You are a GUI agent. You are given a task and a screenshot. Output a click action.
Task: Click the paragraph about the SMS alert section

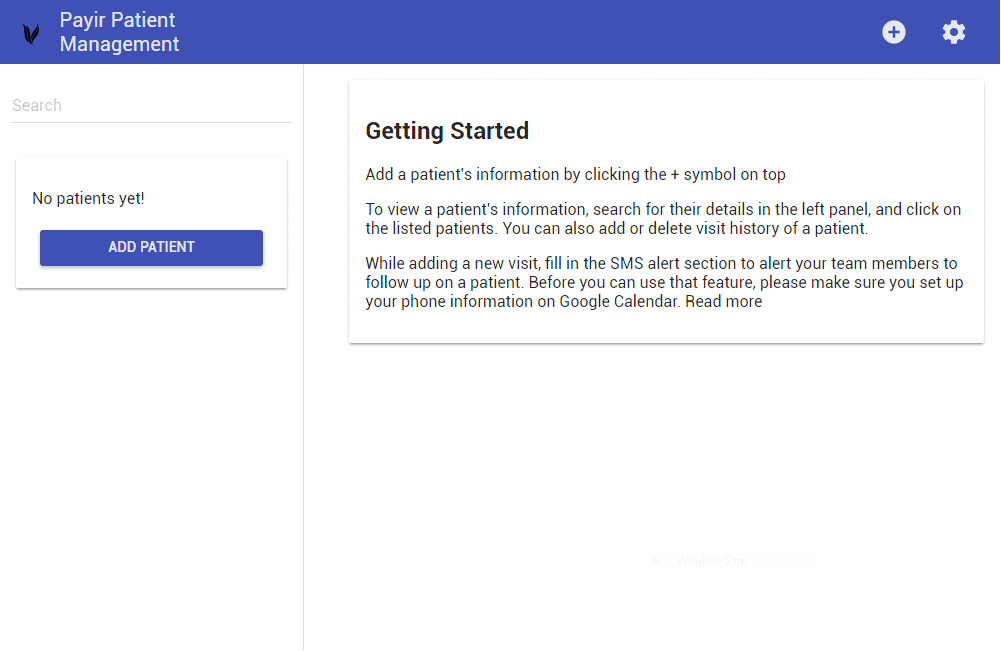point(665,282)
